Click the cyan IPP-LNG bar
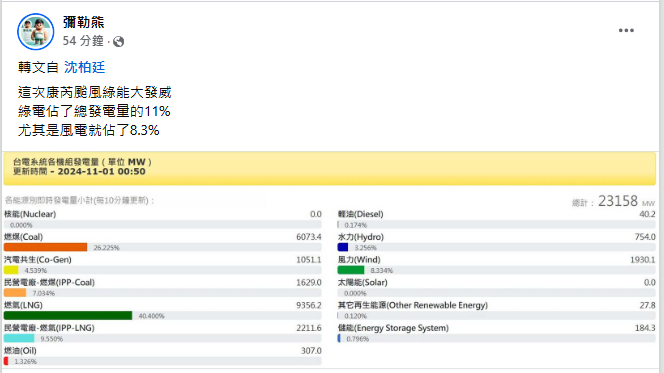Screen dimensions: 664x373 point(19,338)
